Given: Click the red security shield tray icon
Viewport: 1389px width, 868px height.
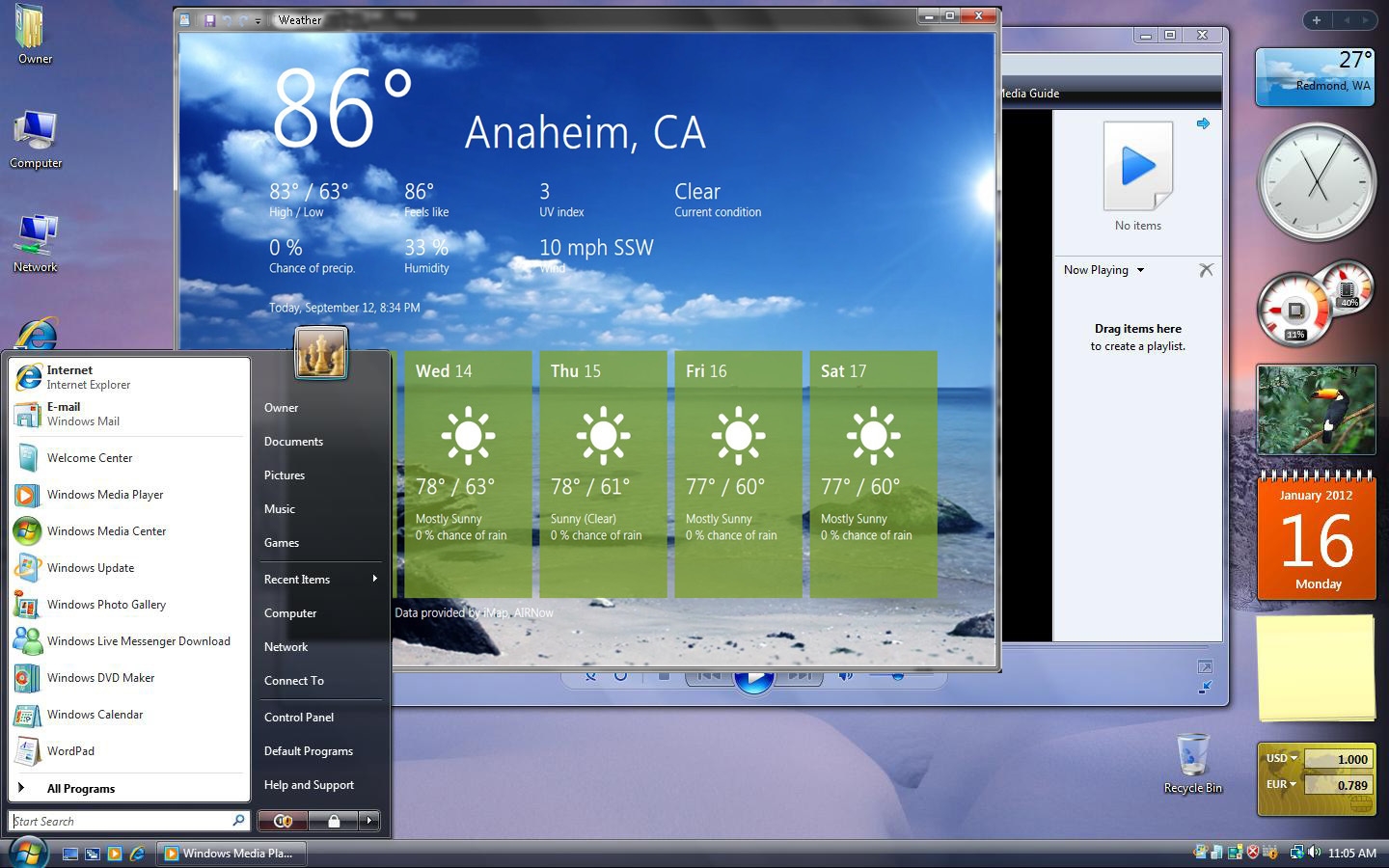Looking at the screenshot, I should point(1253,853).
